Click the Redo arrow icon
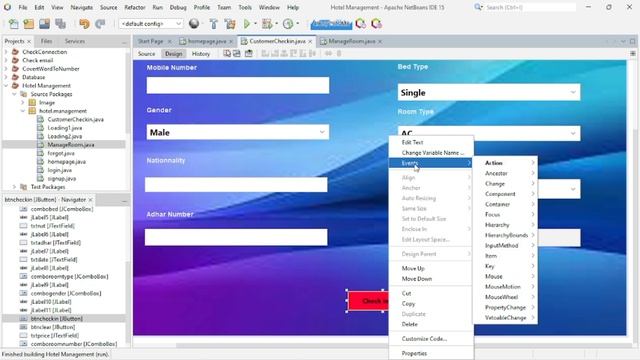This screenshot has height=360, width=640. pyautogui.click(x=100, y=24)
